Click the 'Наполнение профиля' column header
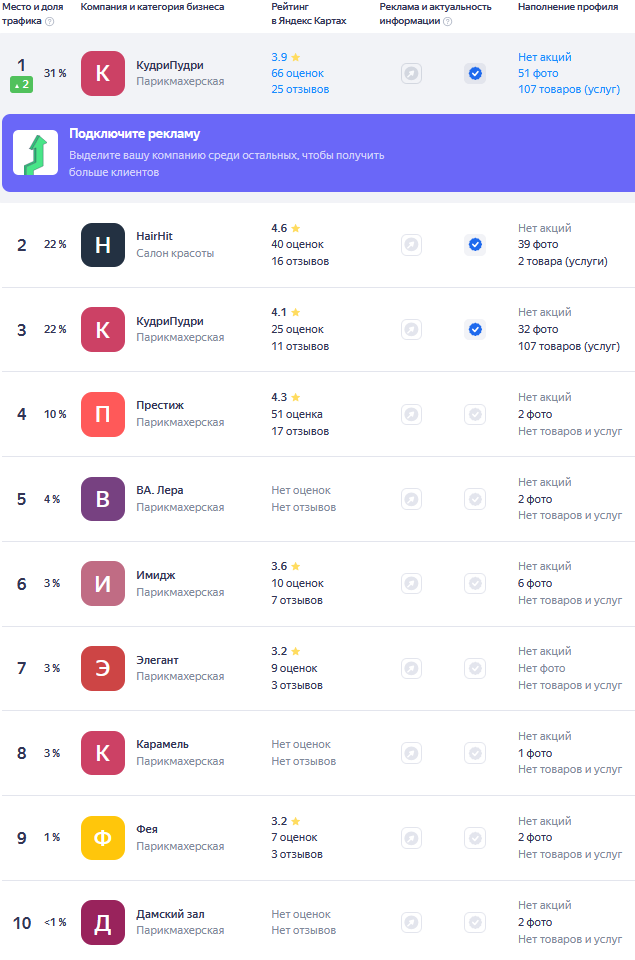This screenshot has height=960, width=635. [568, 7]
